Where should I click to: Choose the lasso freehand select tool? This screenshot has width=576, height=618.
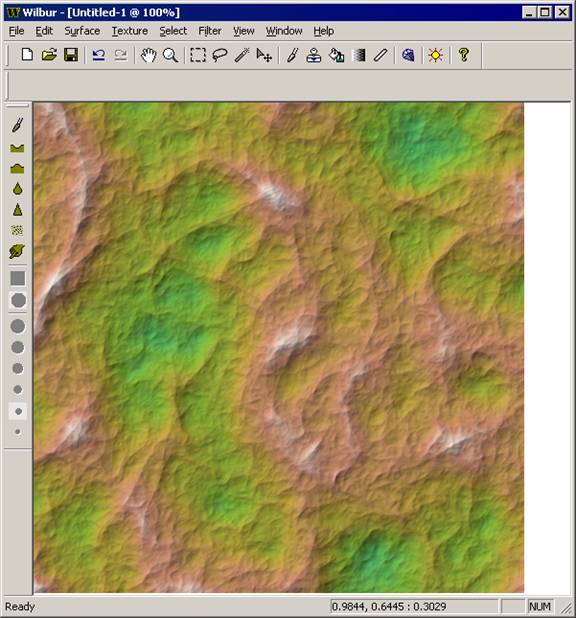tap(220, 55)
